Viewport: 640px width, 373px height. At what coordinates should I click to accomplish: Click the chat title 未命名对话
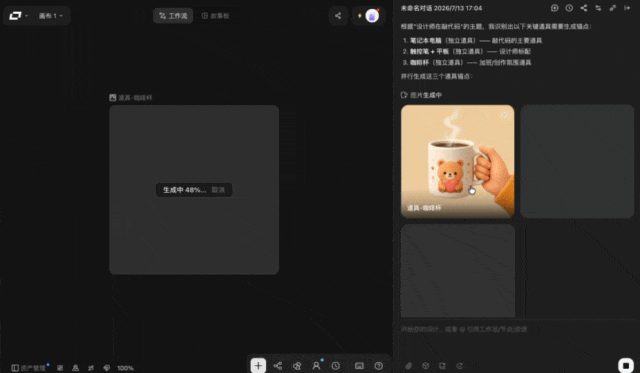(x=441, y=8)
